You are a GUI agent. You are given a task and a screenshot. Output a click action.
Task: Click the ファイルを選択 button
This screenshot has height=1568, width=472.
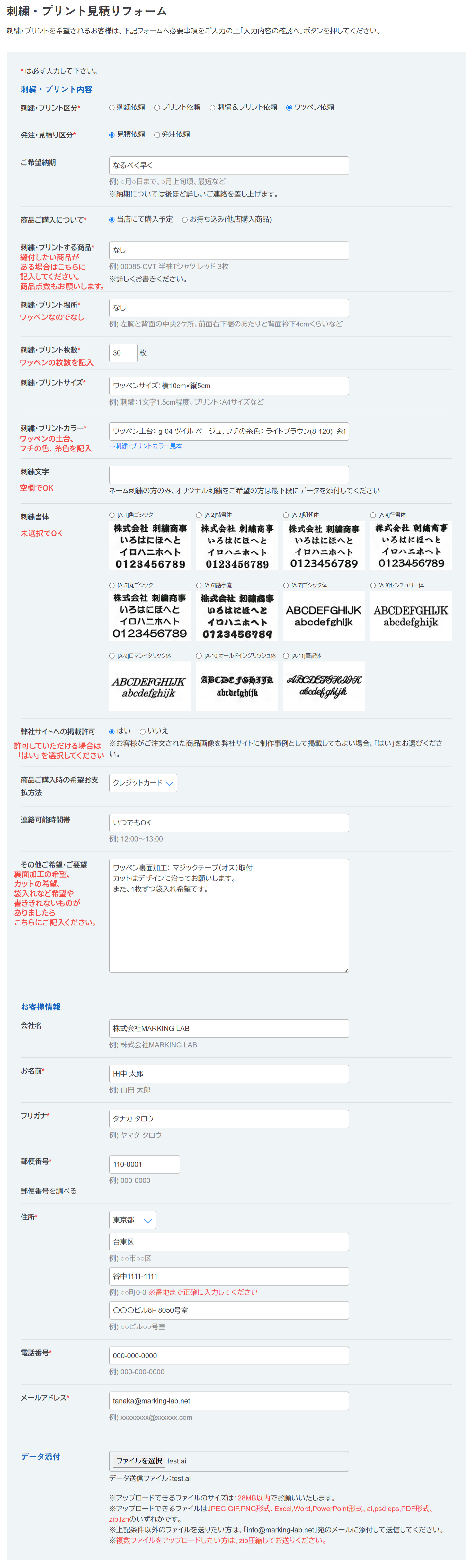[x=139, y=1462]
